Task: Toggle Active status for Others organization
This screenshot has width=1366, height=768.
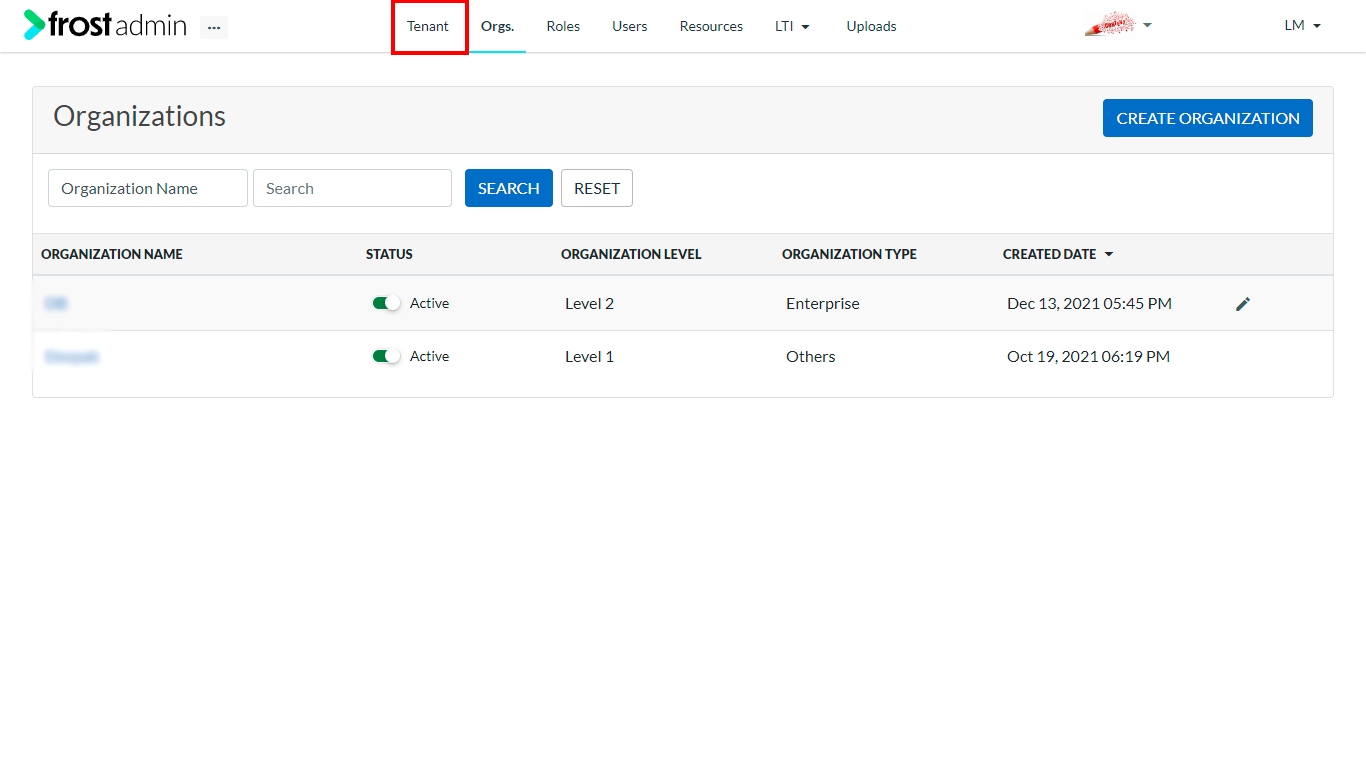Action: [386, 356]
